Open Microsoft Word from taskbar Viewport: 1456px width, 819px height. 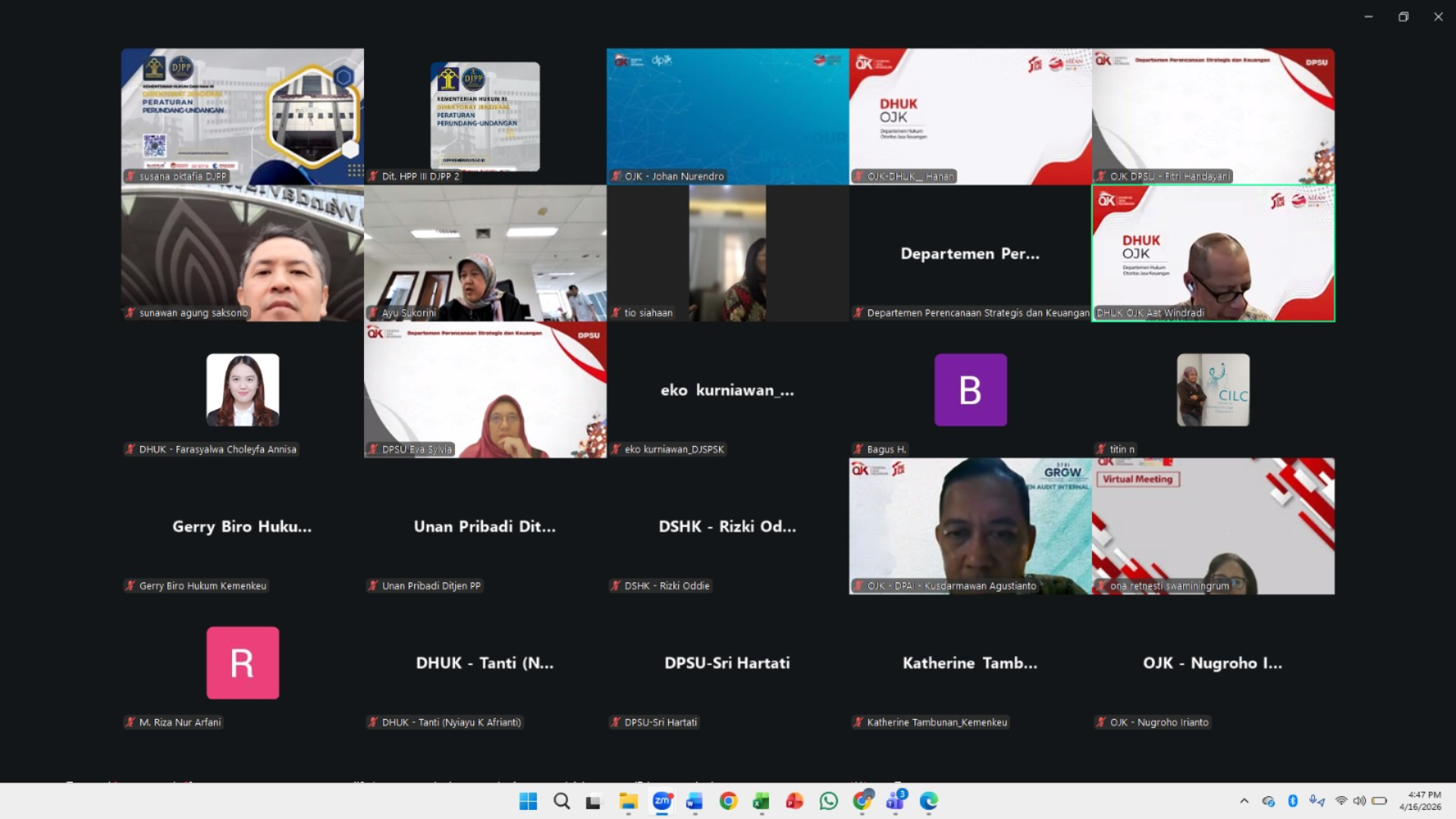(695, 801)
